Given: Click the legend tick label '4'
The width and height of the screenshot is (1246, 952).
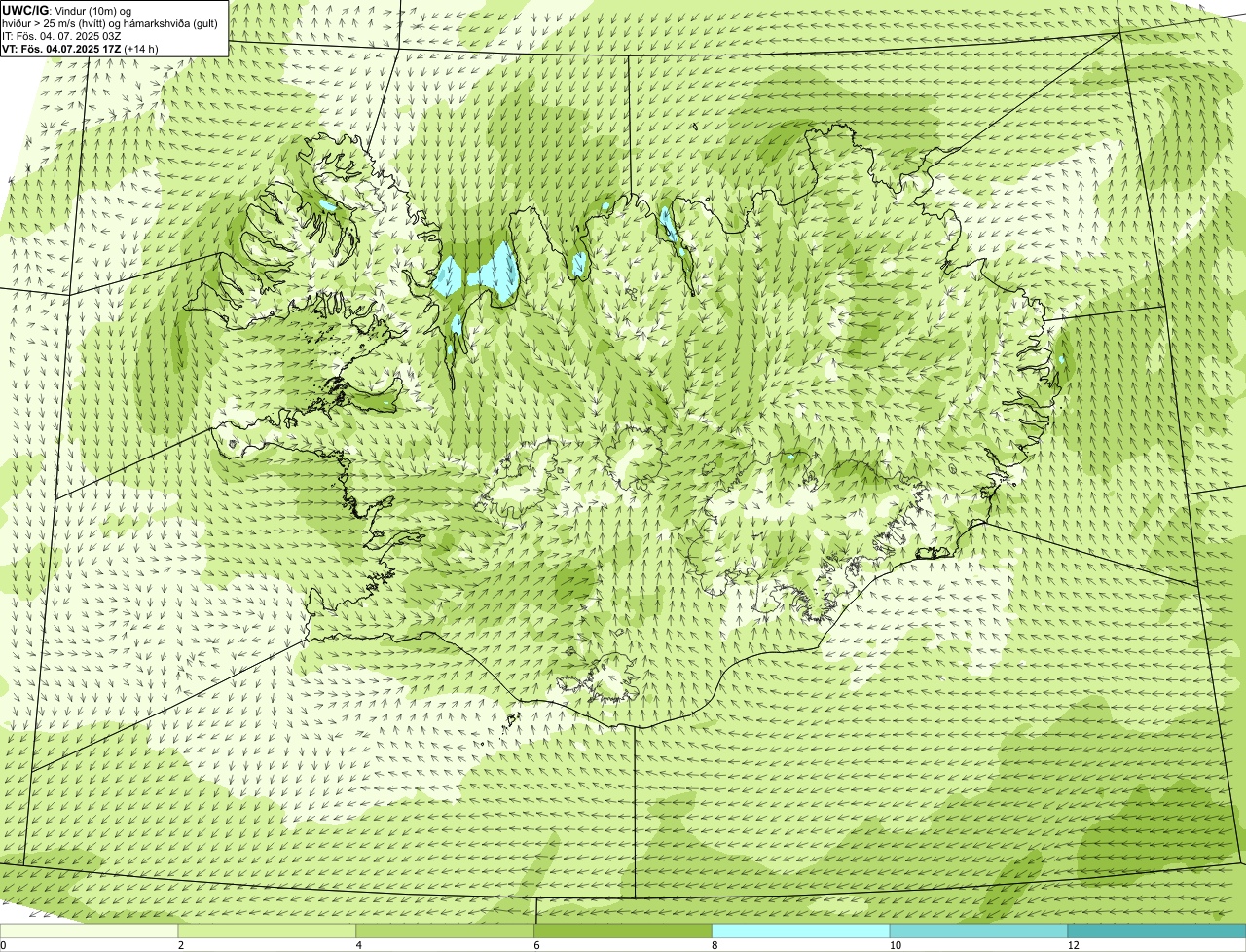Looking at the screenshot, I should coord(358,945).
